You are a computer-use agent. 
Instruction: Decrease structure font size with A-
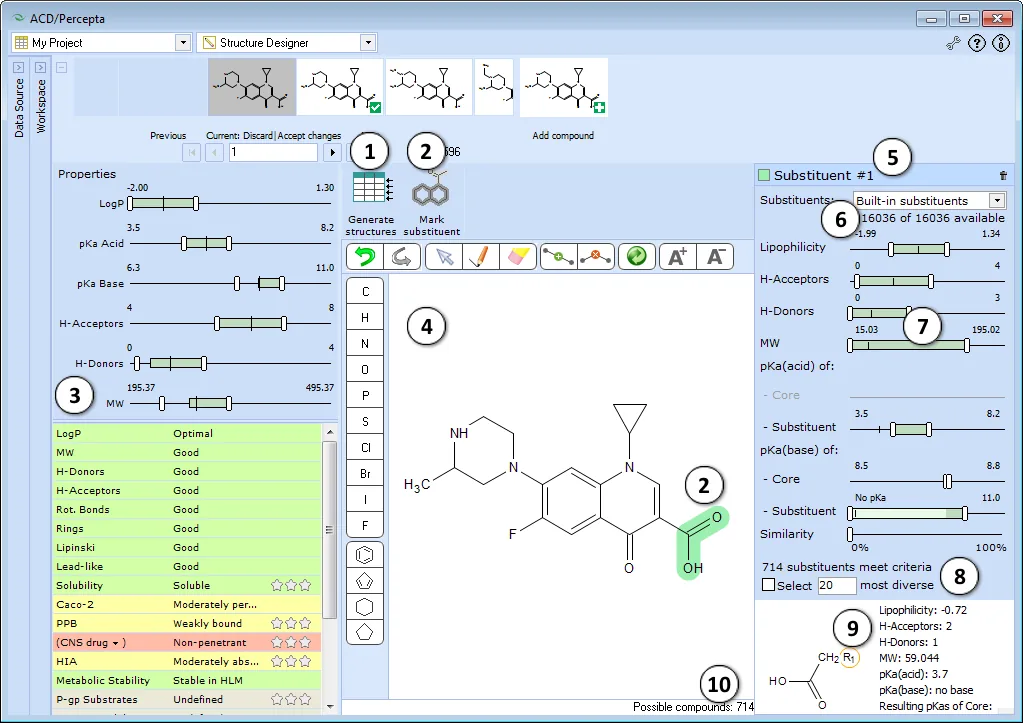pos(715,256)
